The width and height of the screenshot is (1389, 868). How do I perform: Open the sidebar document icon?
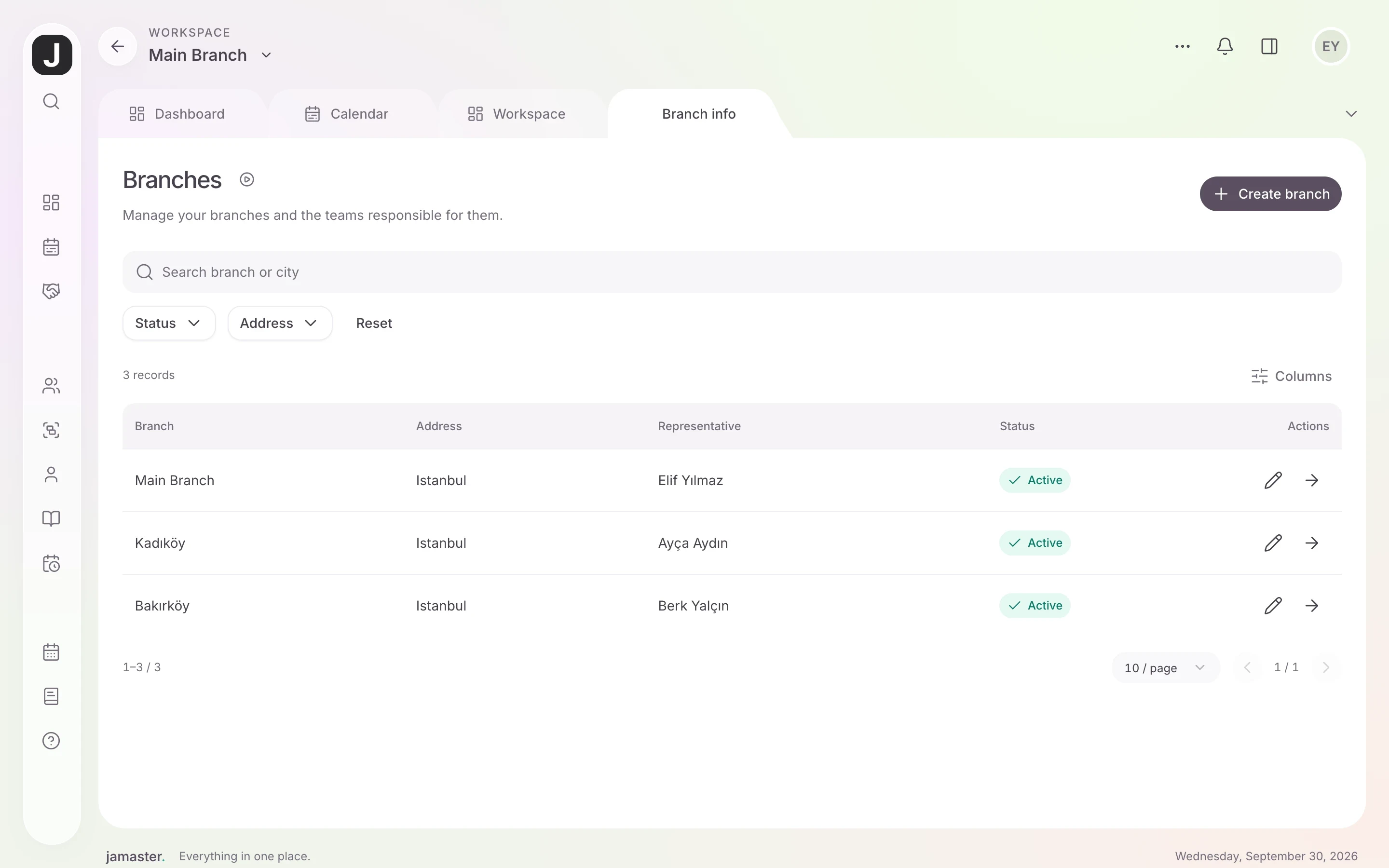pos(51,696)
